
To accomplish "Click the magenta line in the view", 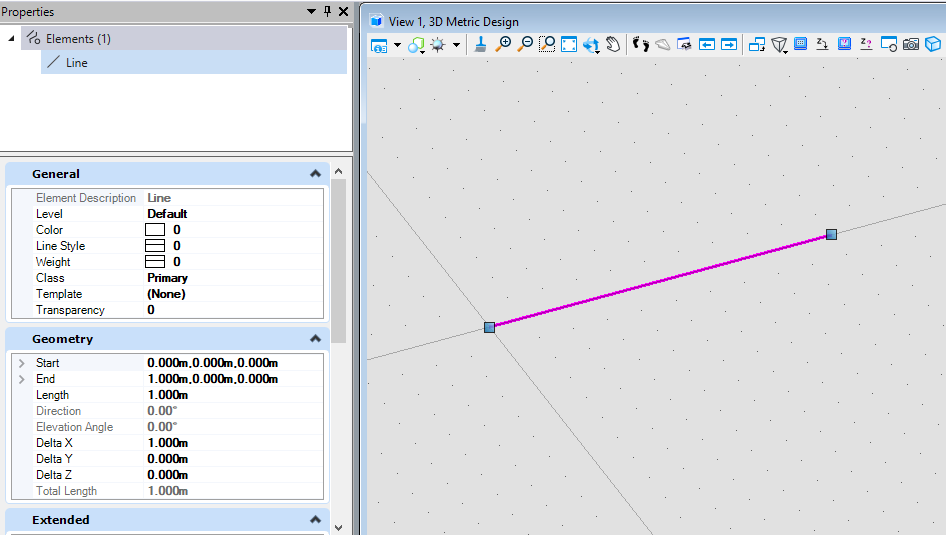I will coord(661,281).
